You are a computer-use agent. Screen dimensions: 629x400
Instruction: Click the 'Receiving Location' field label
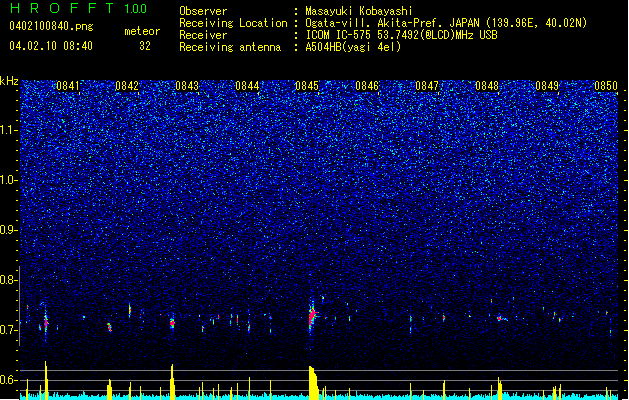coord(233,23)
